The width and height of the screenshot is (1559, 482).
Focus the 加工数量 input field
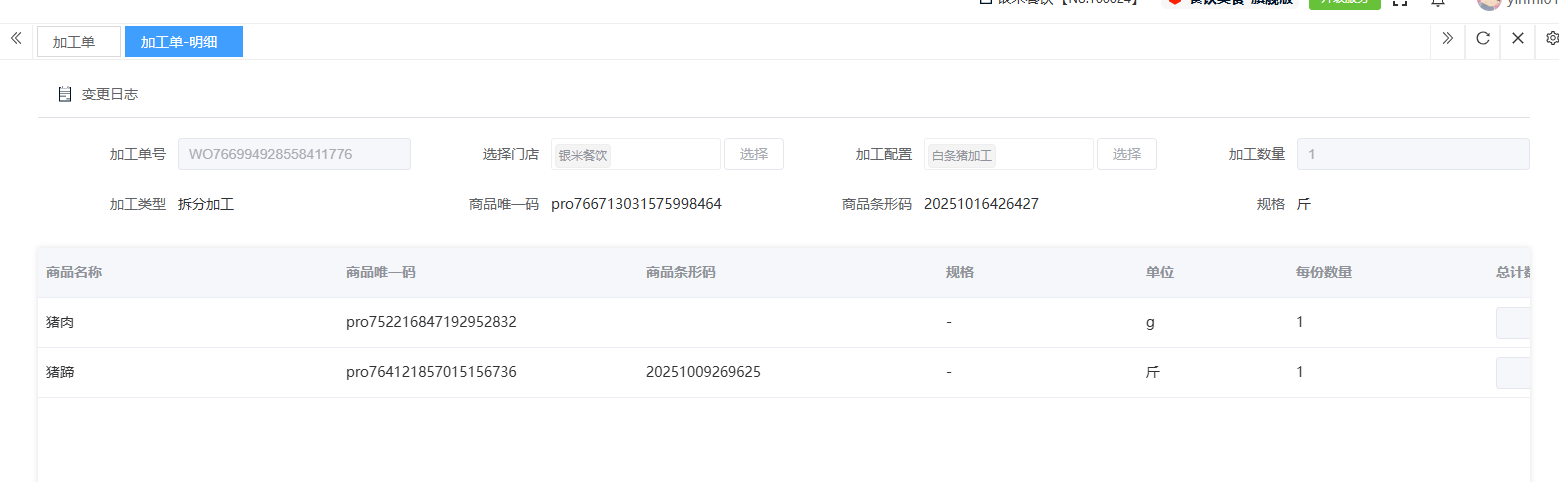1412,154
